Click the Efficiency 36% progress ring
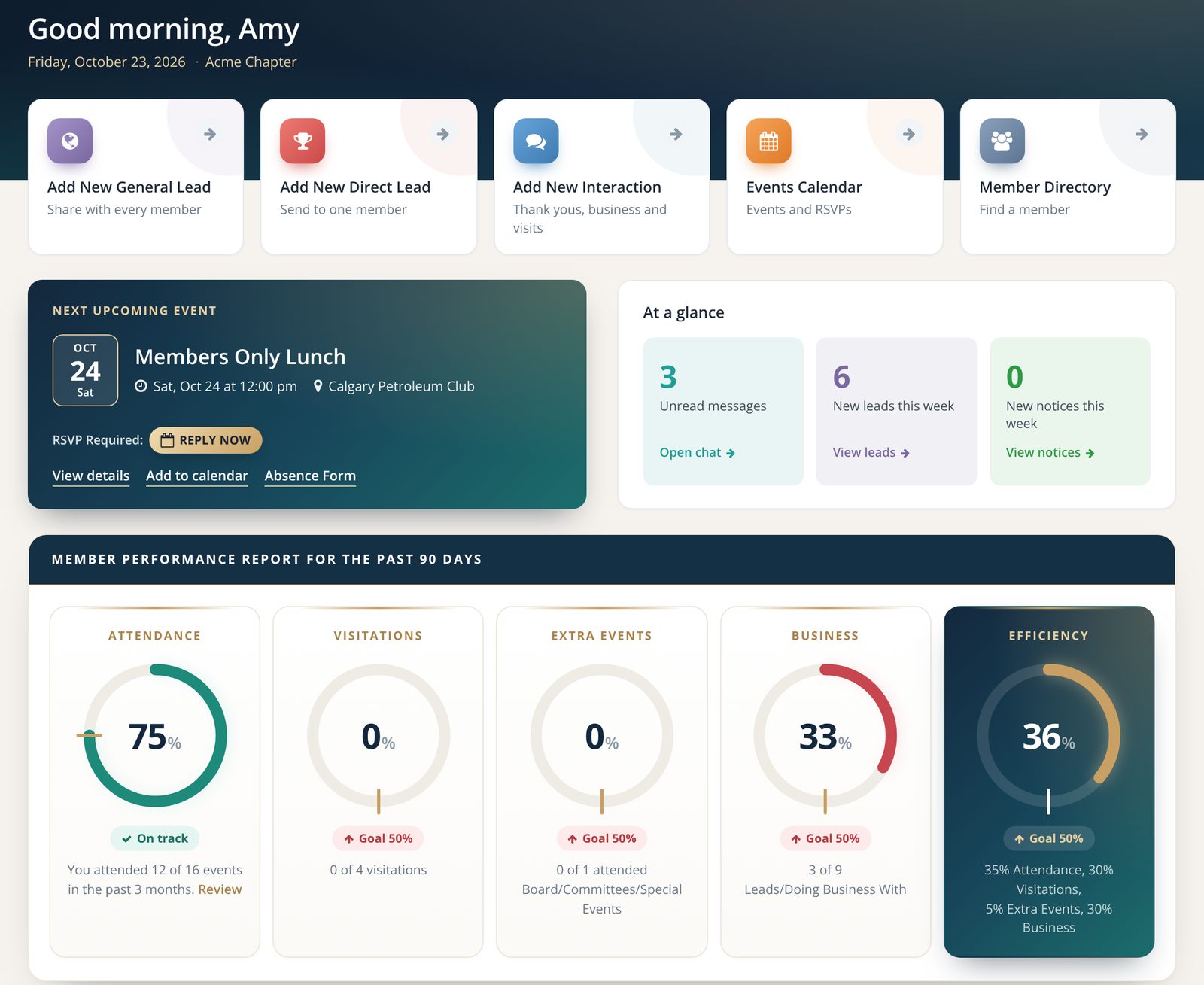 tap(1048, 735)
